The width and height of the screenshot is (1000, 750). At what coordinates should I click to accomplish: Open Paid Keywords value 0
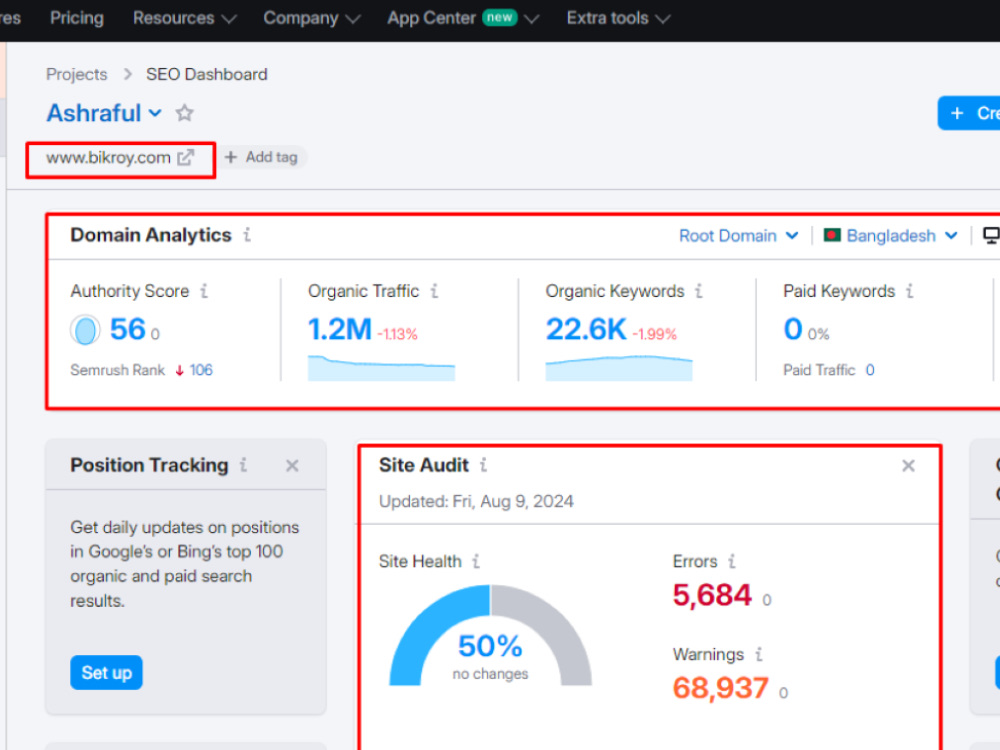(793, 330)
